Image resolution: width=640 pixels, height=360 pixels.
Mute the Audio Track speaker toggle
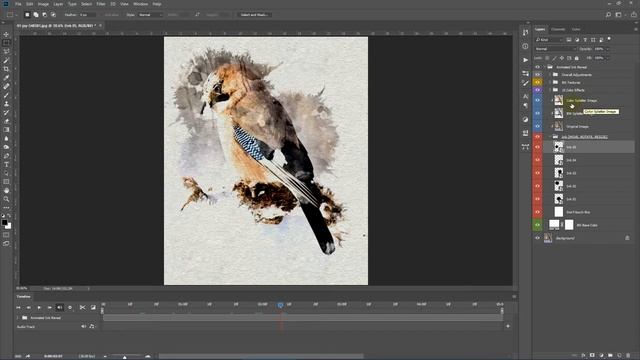(84, 327)
